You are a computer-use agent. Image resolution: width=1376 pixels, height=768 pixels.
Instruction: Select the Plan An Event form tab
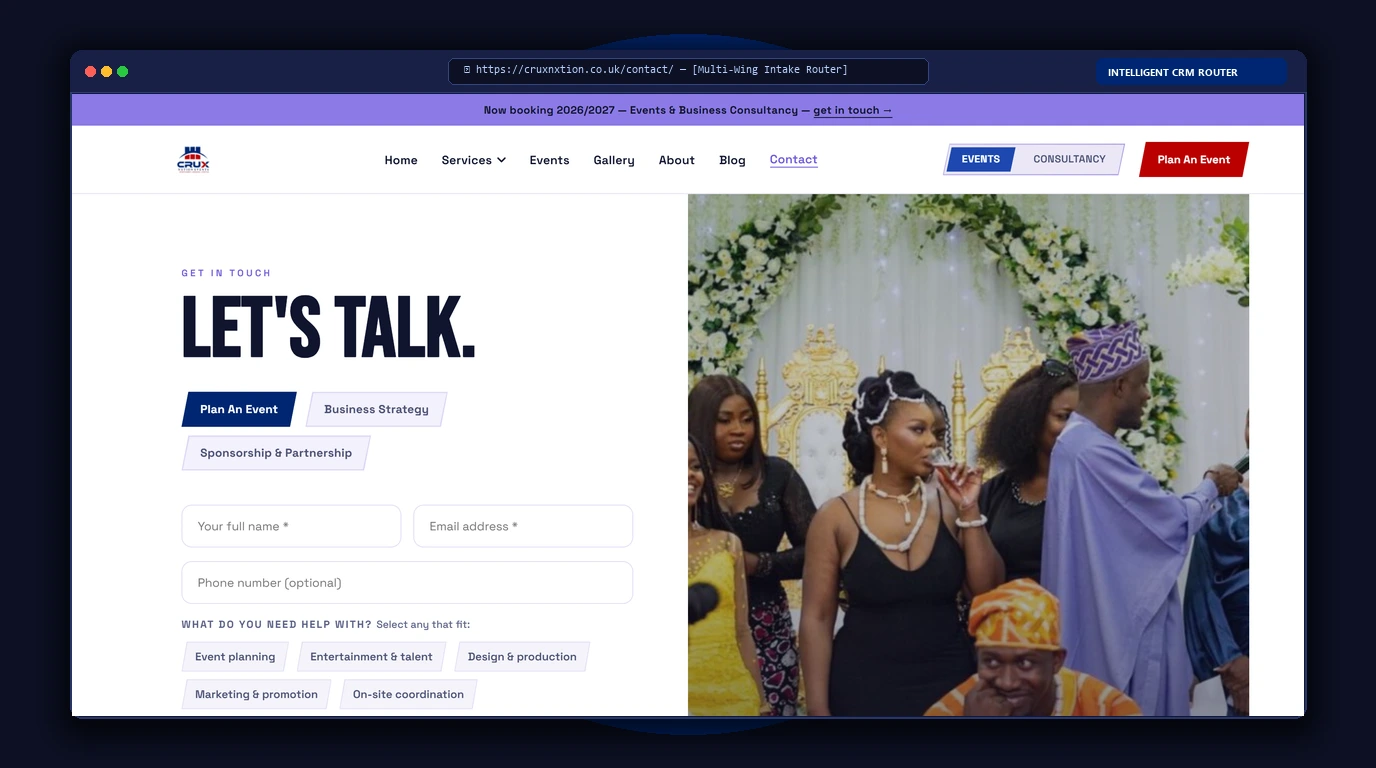[239, 409]
